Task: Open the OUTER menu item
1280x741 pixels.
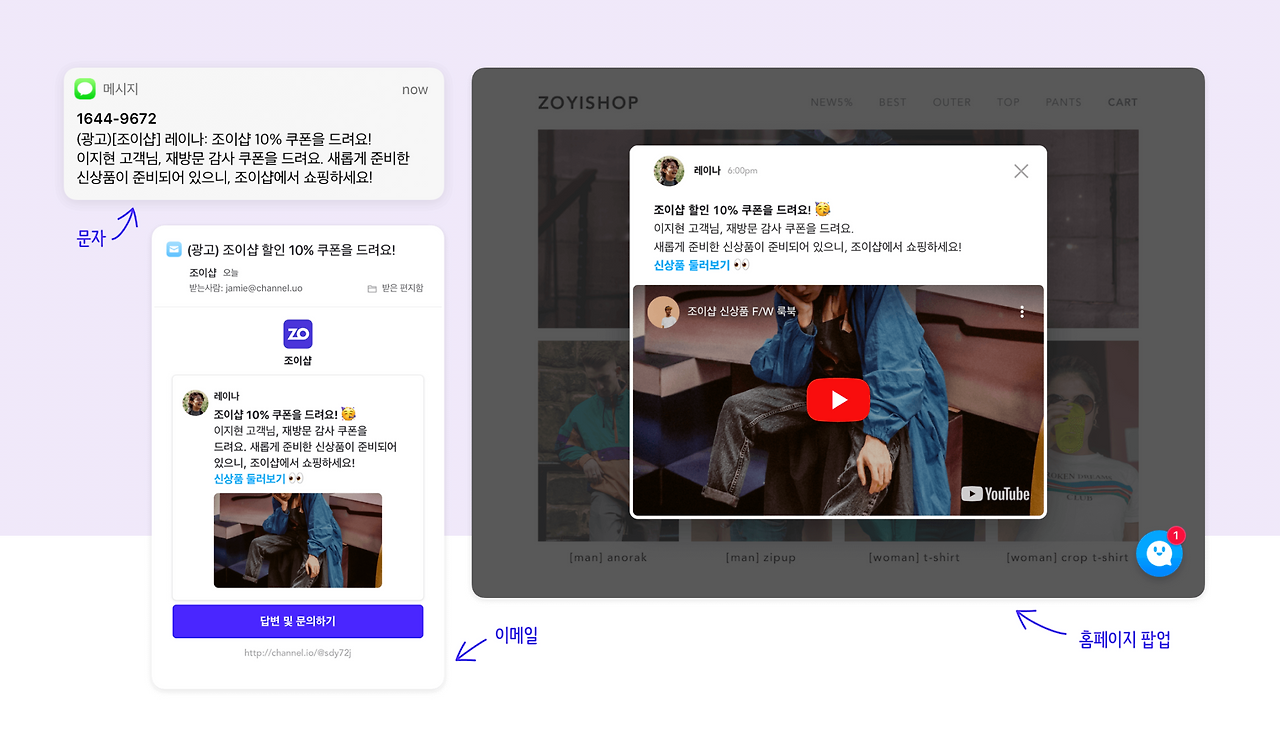Action: pos(952,102)
